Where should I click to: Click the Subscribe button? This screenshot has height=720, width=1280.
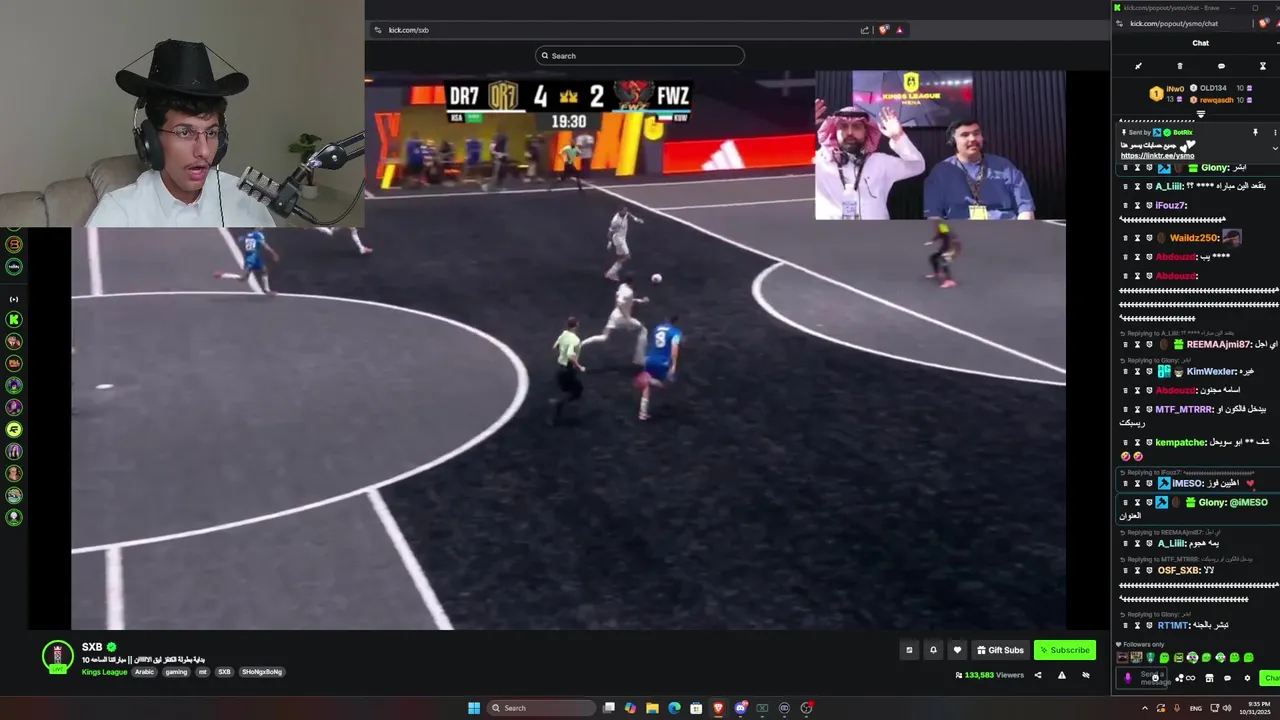[1065, 650]
